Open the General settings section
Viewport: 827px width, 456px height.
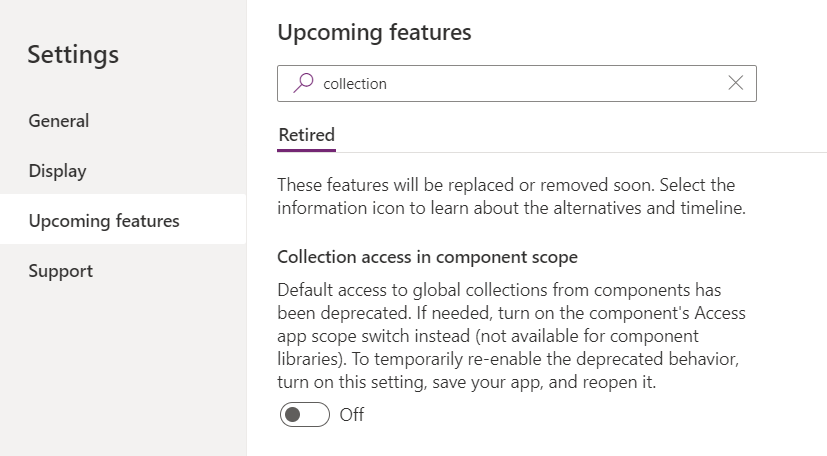click(59, 121)
